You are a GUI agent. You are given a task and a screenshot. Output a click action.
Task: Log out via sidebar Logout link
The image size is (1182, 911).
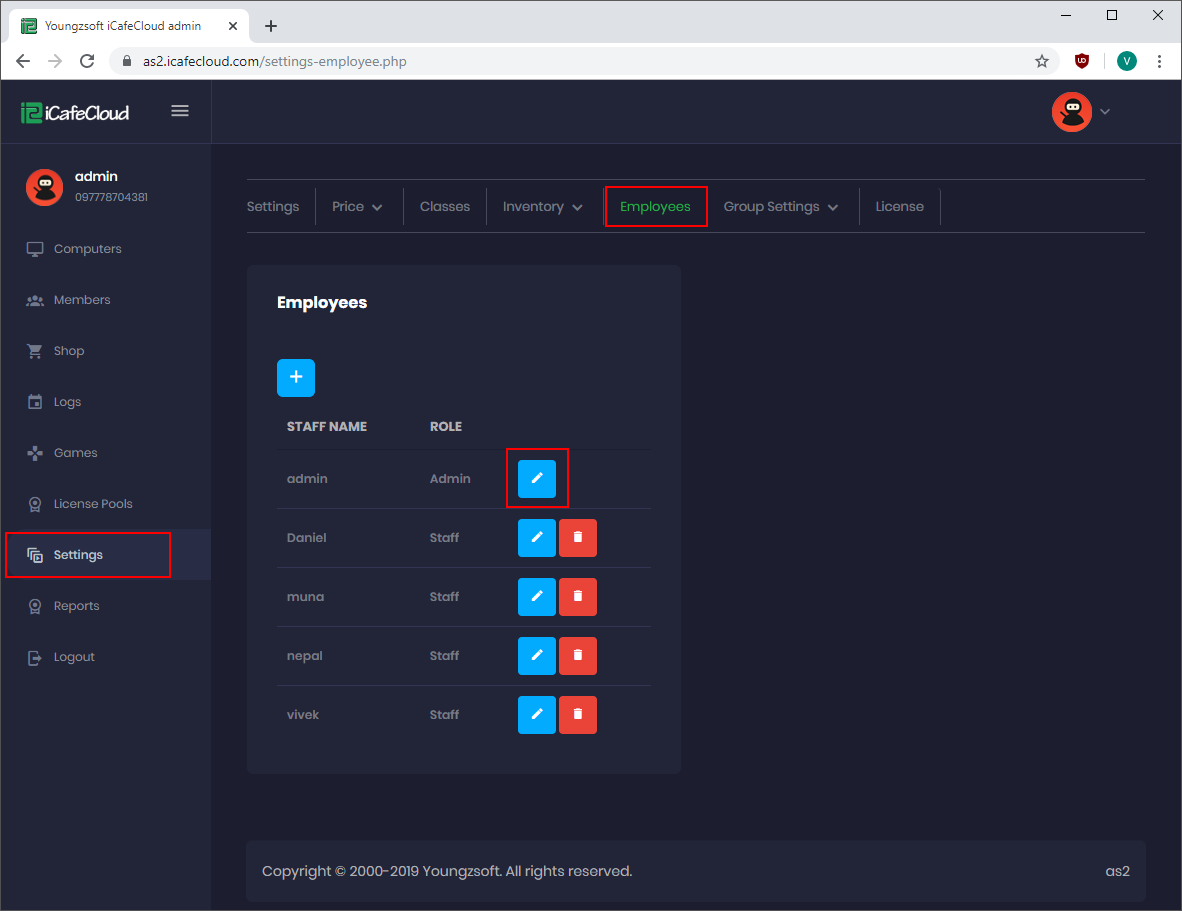click(x=74, y=657)
